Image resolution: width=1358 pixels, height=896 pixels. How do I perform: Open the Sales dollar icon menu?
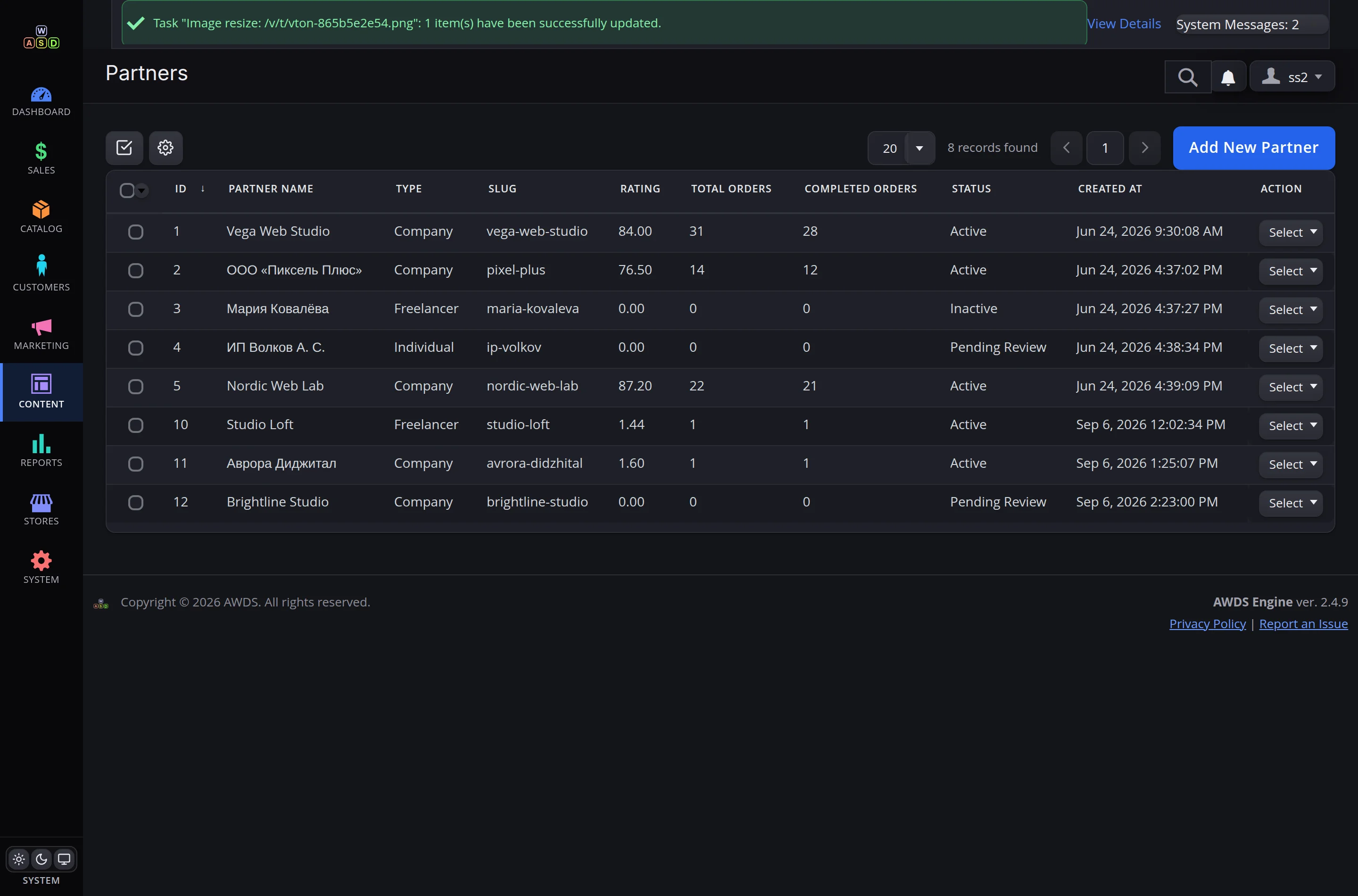[41, 159]
